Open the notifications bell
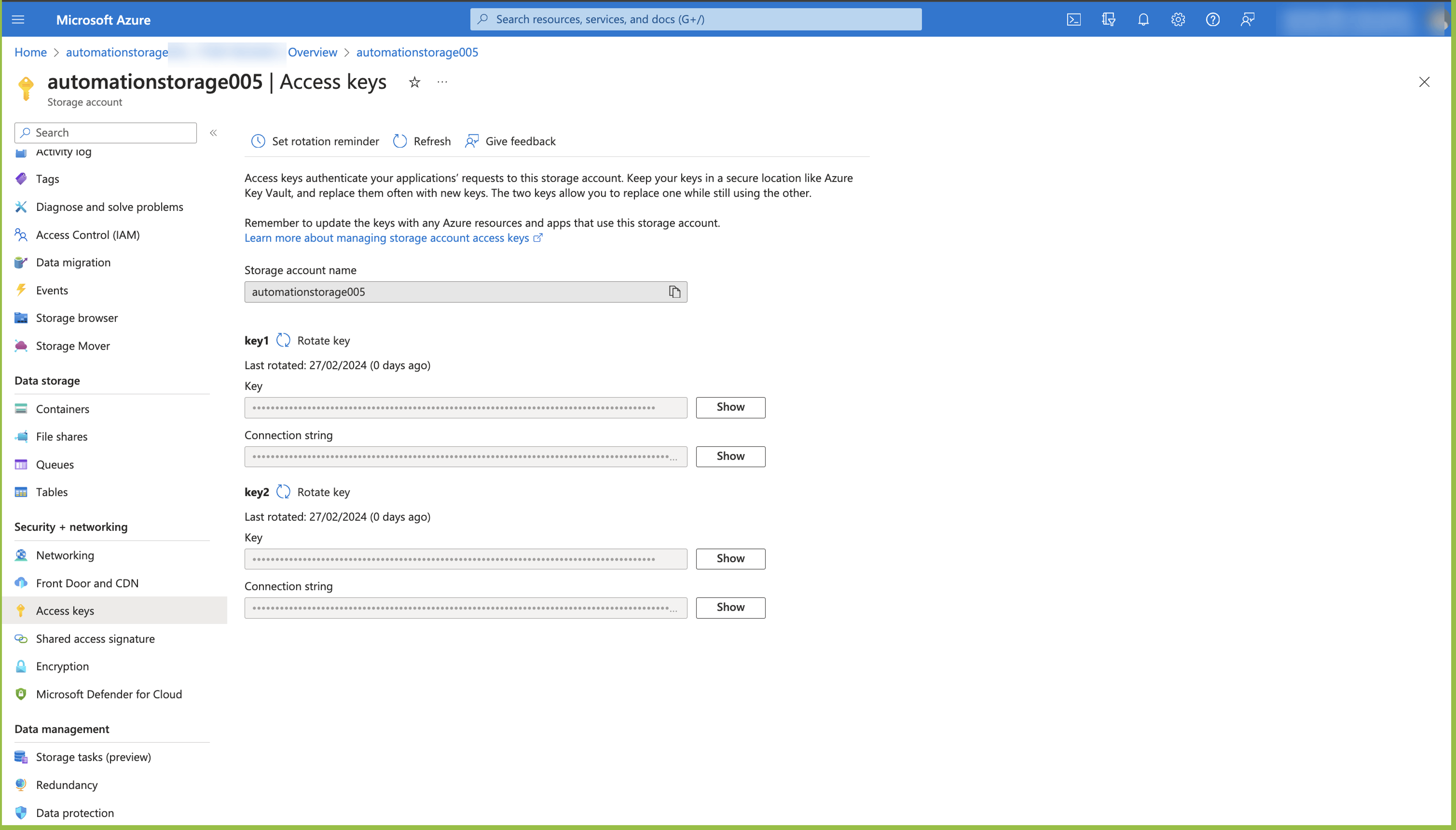 [x=1143, y=19]
